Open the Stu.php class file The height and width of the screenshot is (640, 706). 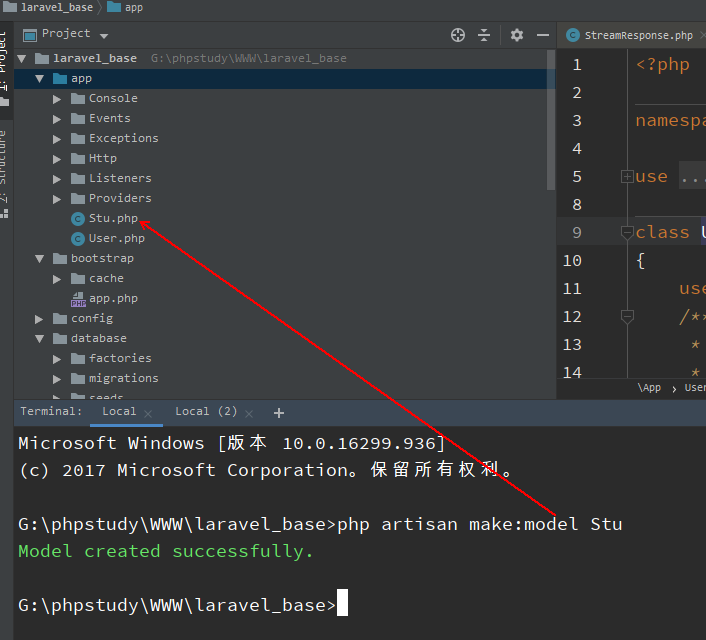[112, 218]
